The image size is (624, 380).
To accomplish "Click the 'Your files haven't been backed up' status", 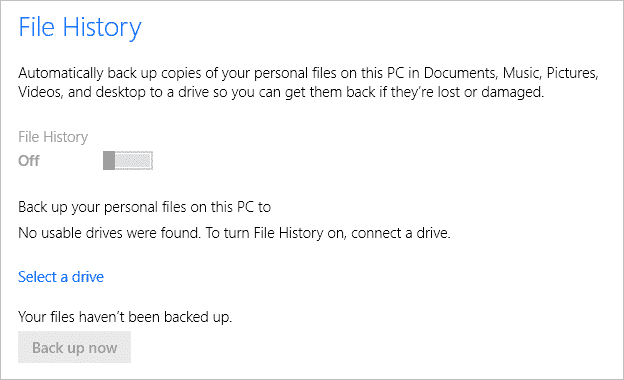I will click(x=125, y=317).
